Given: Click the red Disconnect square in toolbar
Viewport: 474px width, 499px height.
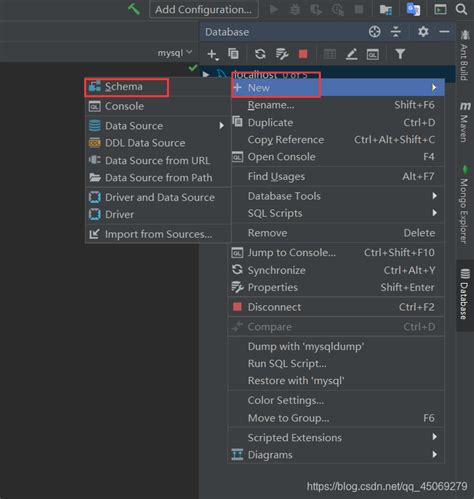Looking at the screenshot, I should [303, 54].
